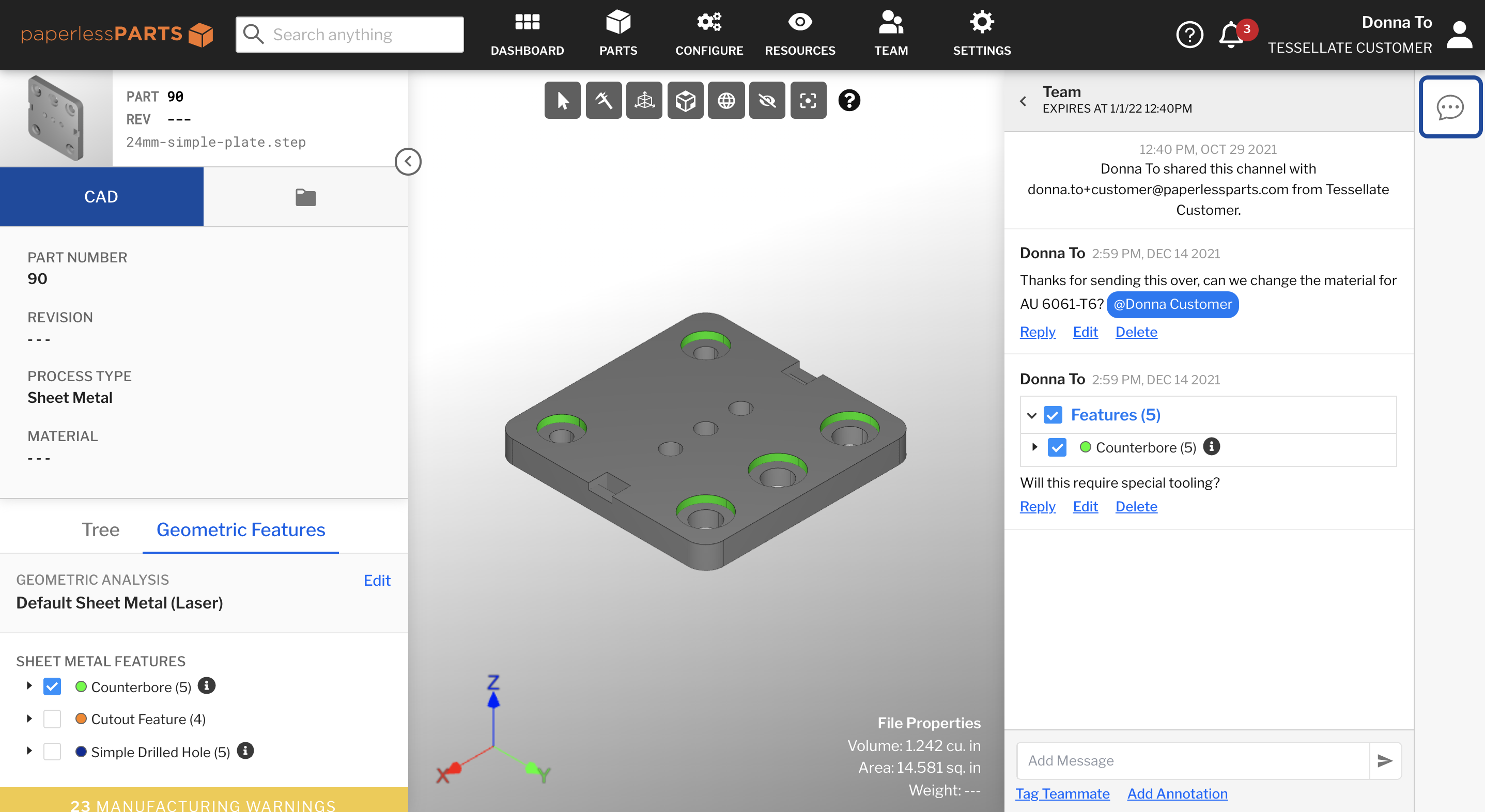Click the fit-to-view focus icon

point(808,101)
